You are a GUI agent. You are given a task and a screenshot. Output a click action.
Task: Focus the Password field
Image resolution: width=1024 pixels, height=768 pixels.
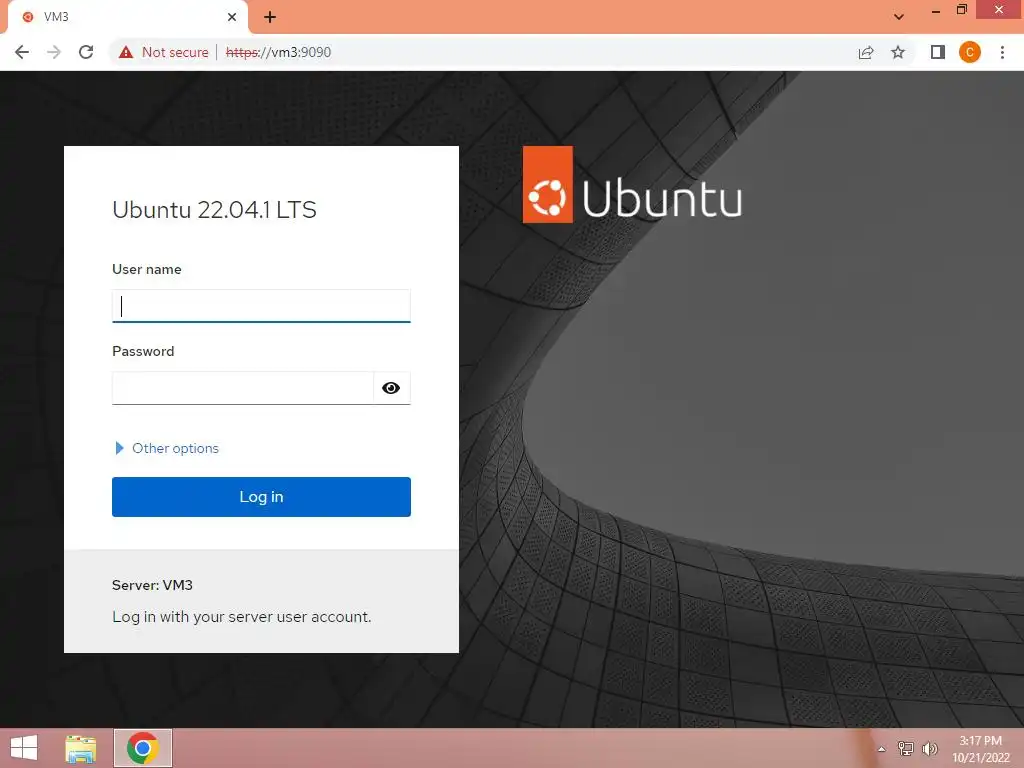pyautogui.click(x=242, y=388)
